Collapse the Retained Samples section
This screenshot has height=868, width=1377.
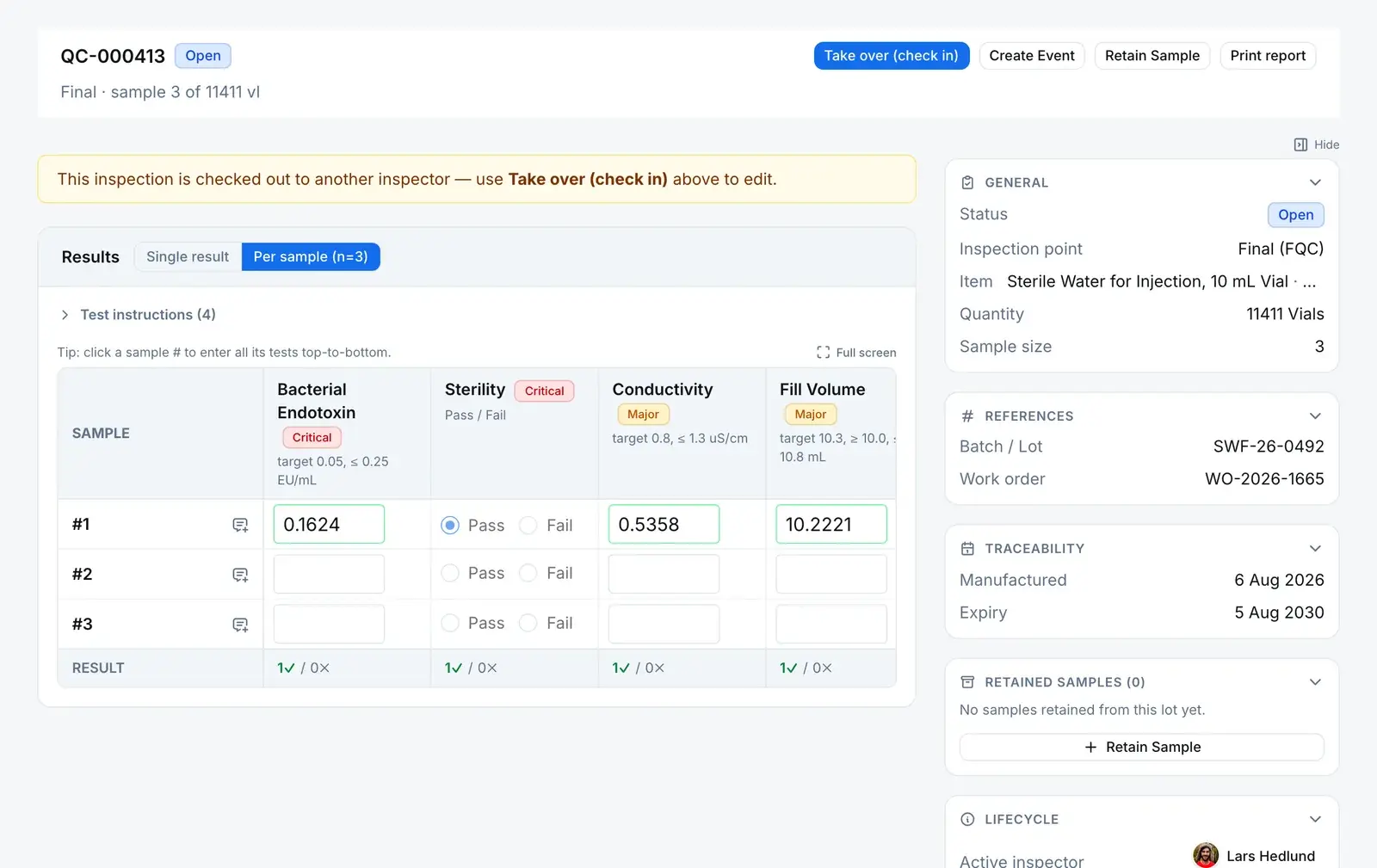tap(1315, 682)
